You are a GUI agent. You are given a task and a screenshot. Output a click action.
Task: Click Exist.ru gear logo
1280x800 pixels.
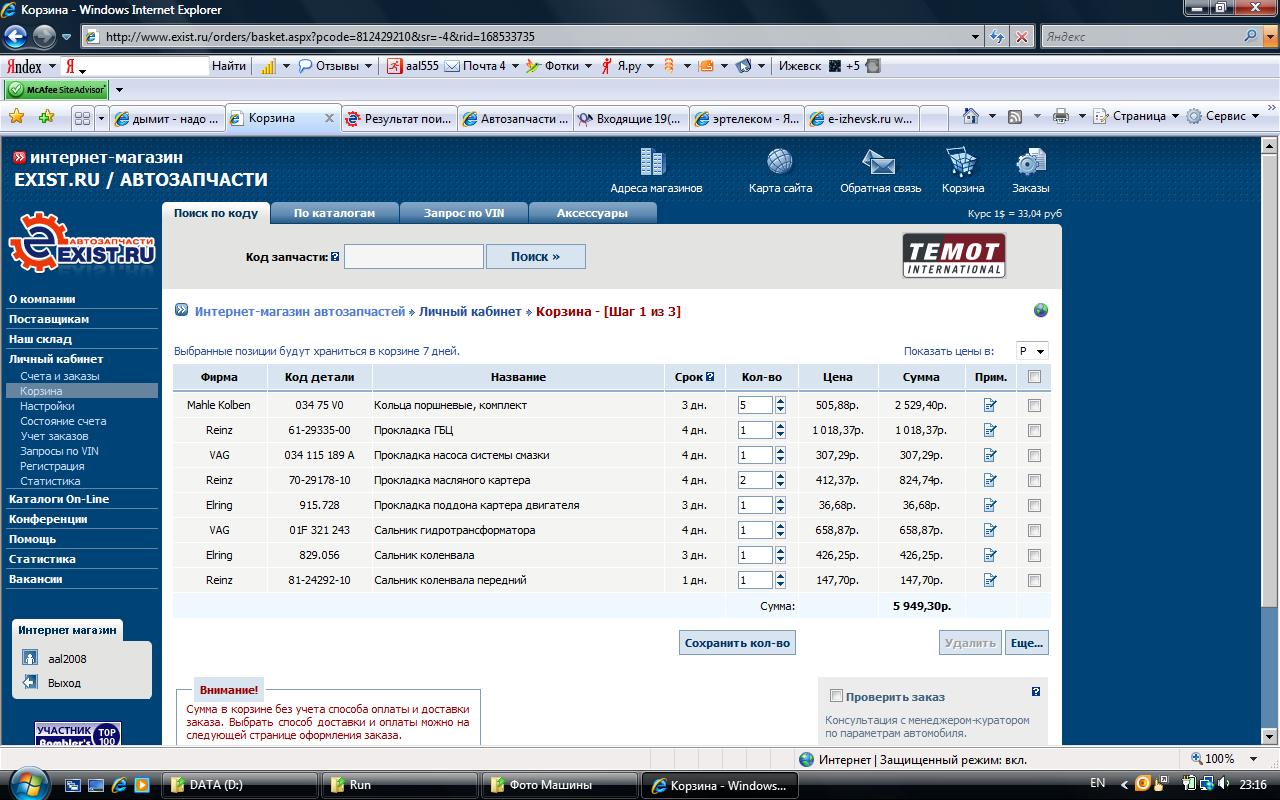click(82, 241)
